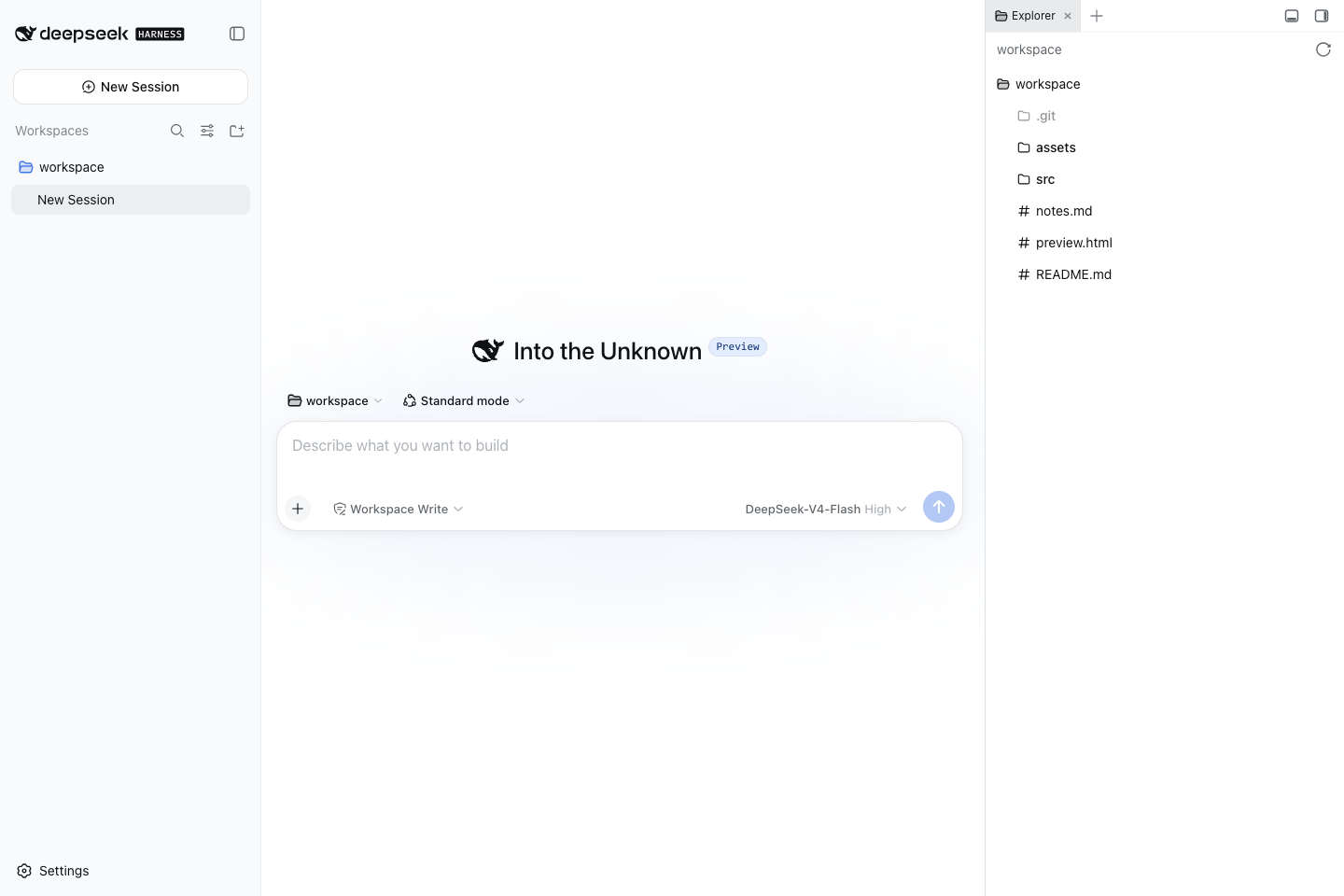Click the Into the Unknown heading

(x=608, y=351)
